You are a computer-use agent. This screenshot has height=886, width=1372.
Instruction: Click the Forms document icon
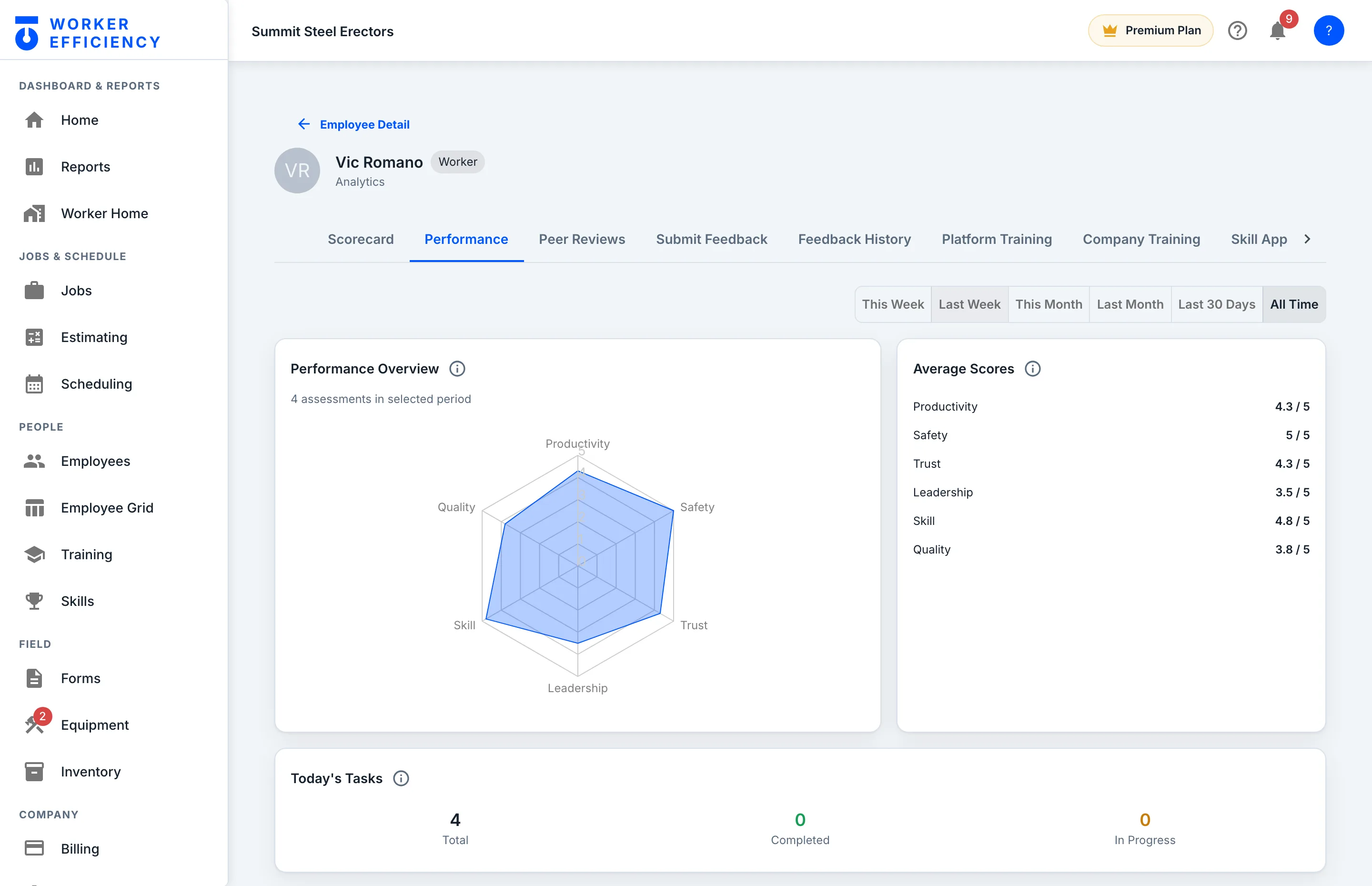coord(34,678)
